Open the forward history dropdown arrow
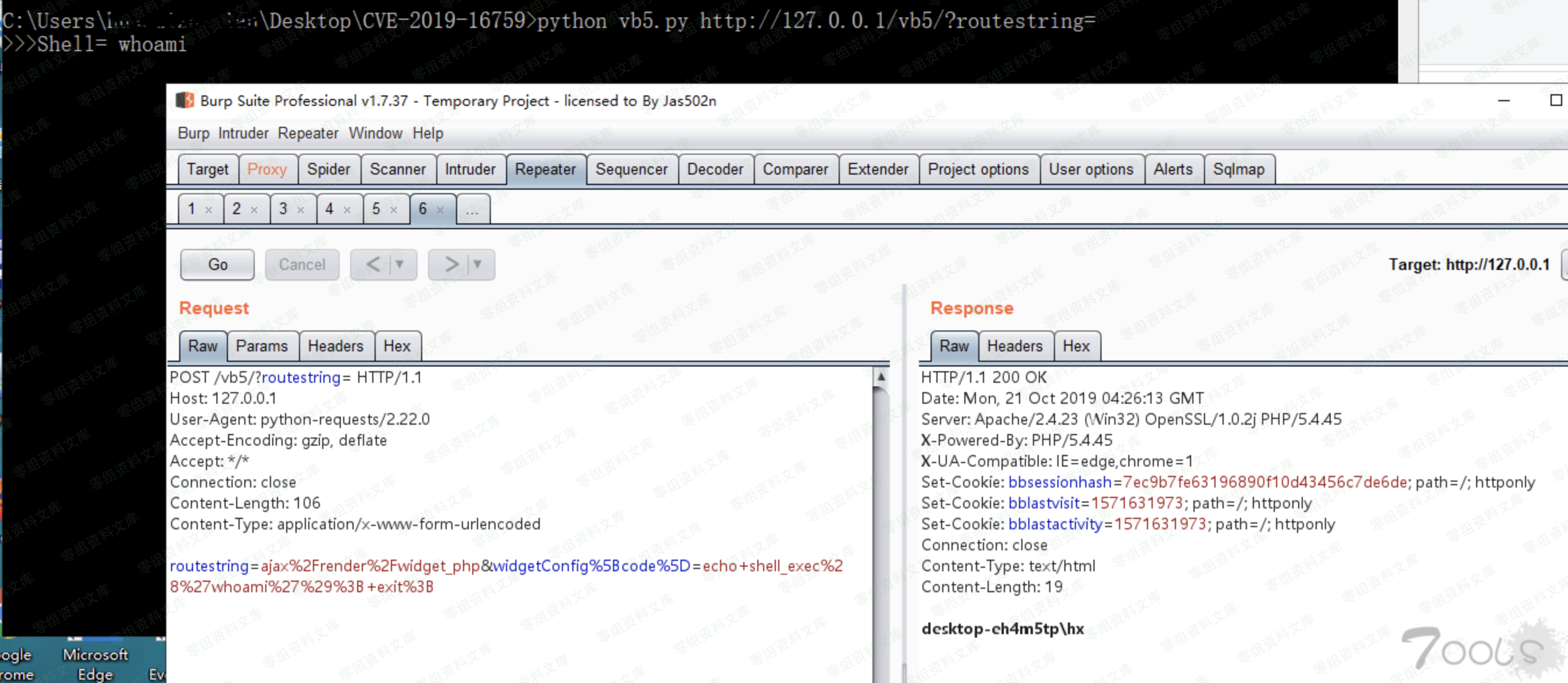The width and height of the screenshot is (1568, 683). point(478,264)
